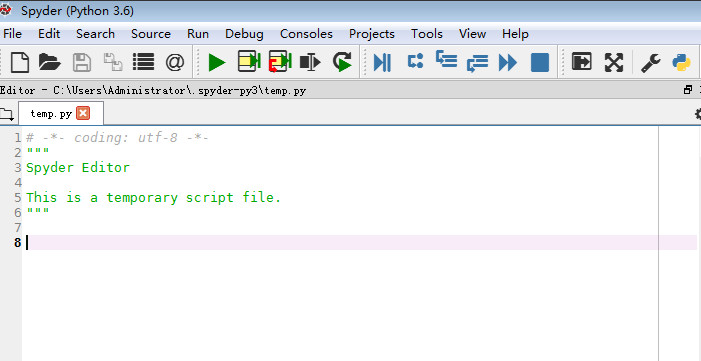The width and height of the screenshot is (701, 361).
Task: Click the 'Spyder Editor' docstring line
Action: pyautogui.click(x=78, y=168)
